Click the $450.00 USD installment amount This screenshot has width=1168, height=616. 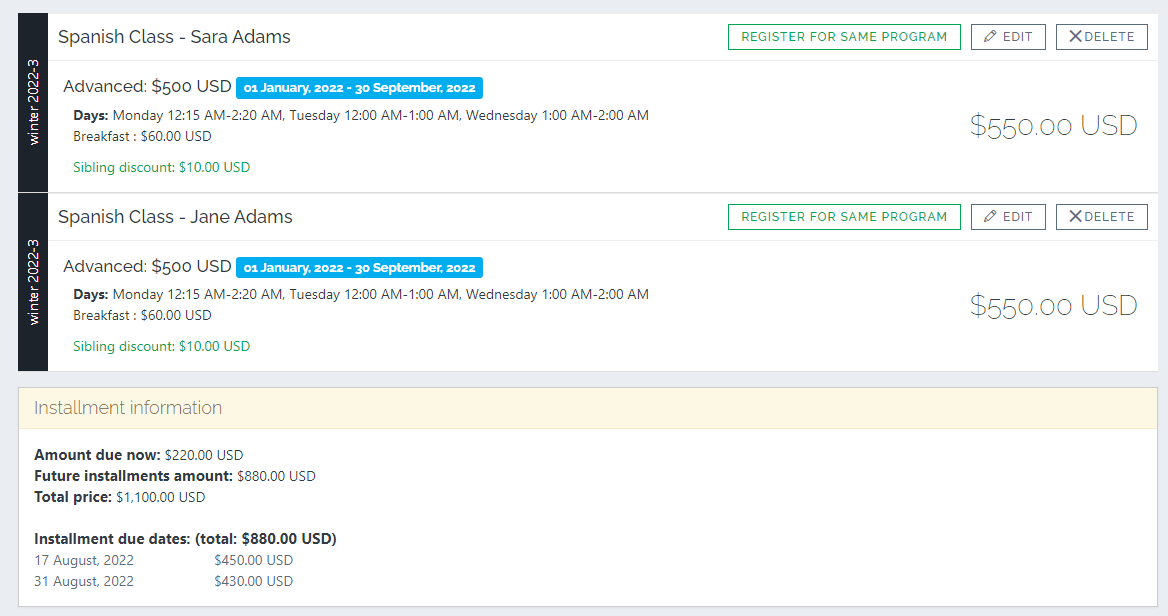click(253, 560)
